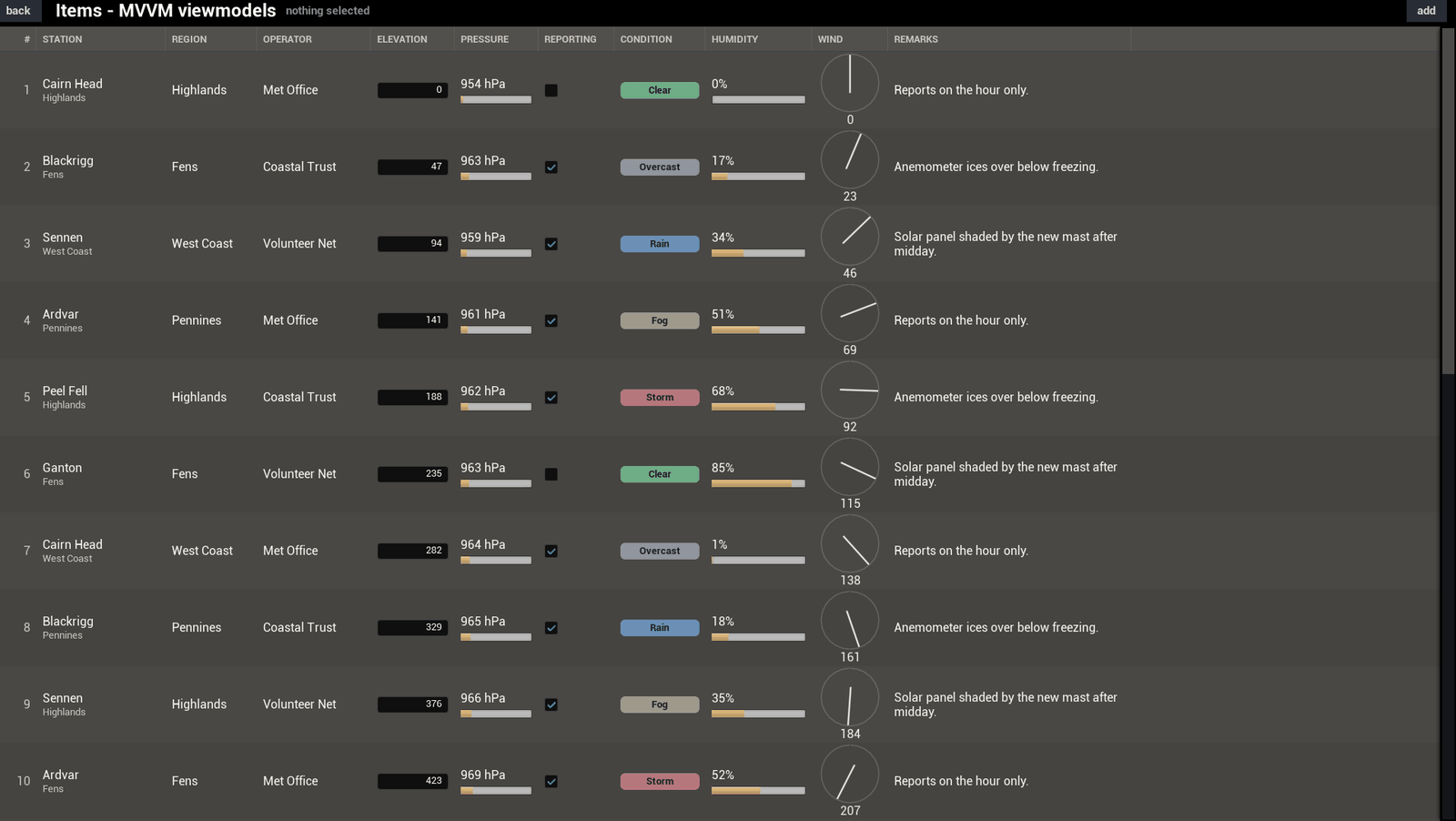
Task: Click wind dial showing 161
Action: [x=850, y=620]
